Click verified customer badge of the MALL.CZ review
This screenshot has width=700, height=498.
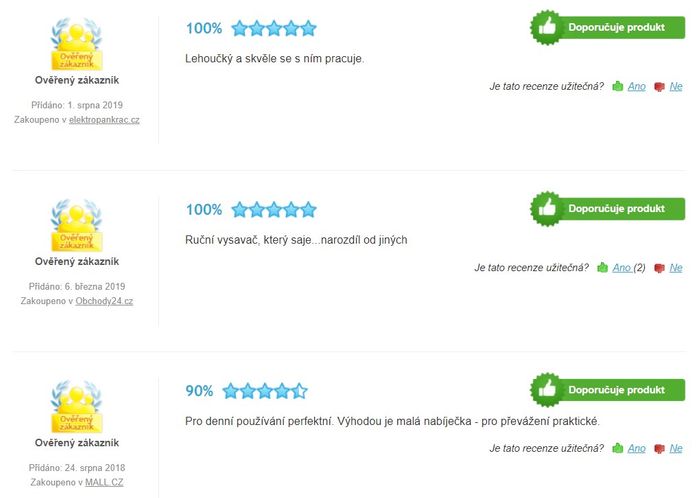77,407
